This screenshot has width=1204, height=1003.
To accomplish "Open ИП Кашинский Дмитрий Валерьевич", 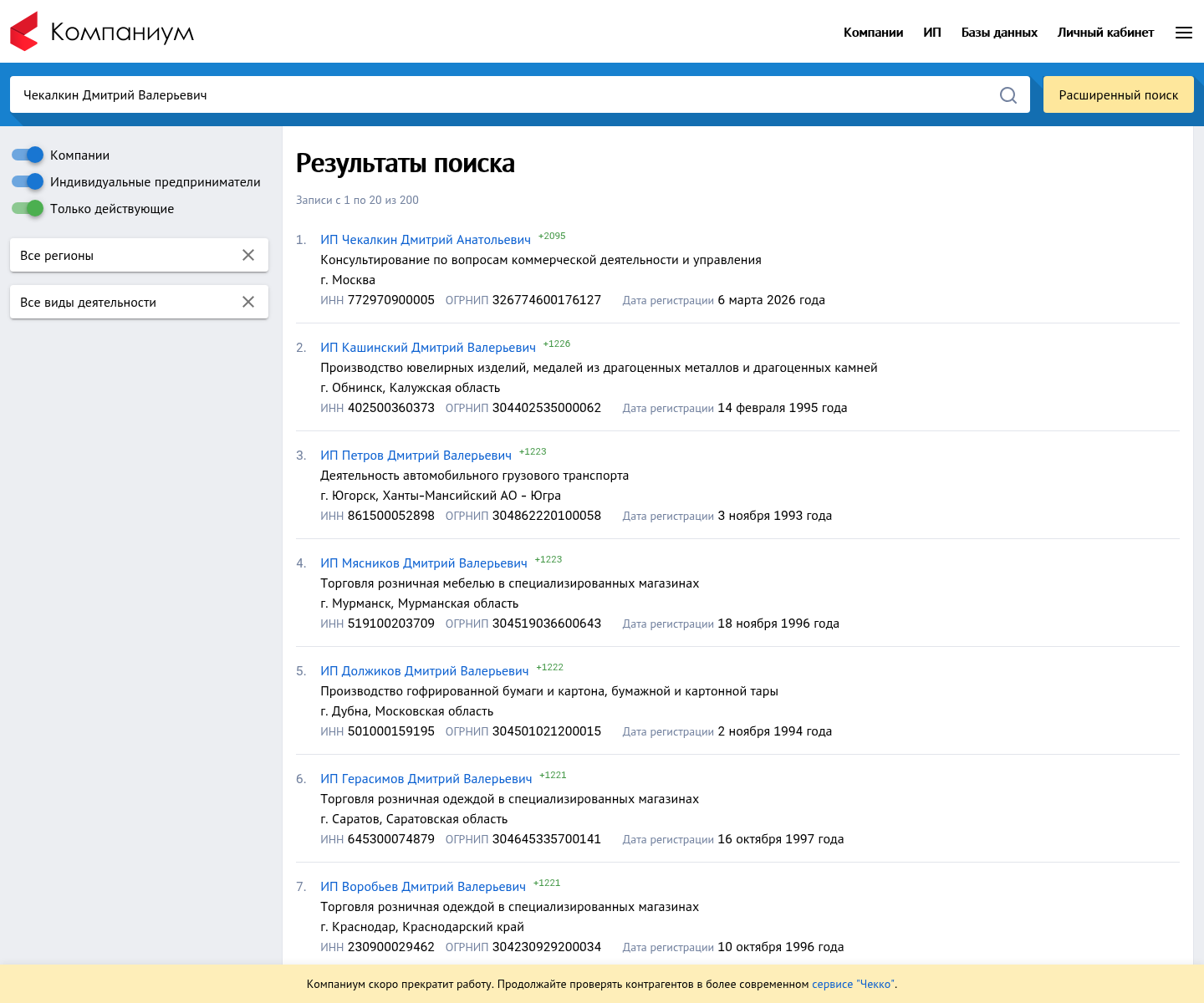I will click(428, 348).
